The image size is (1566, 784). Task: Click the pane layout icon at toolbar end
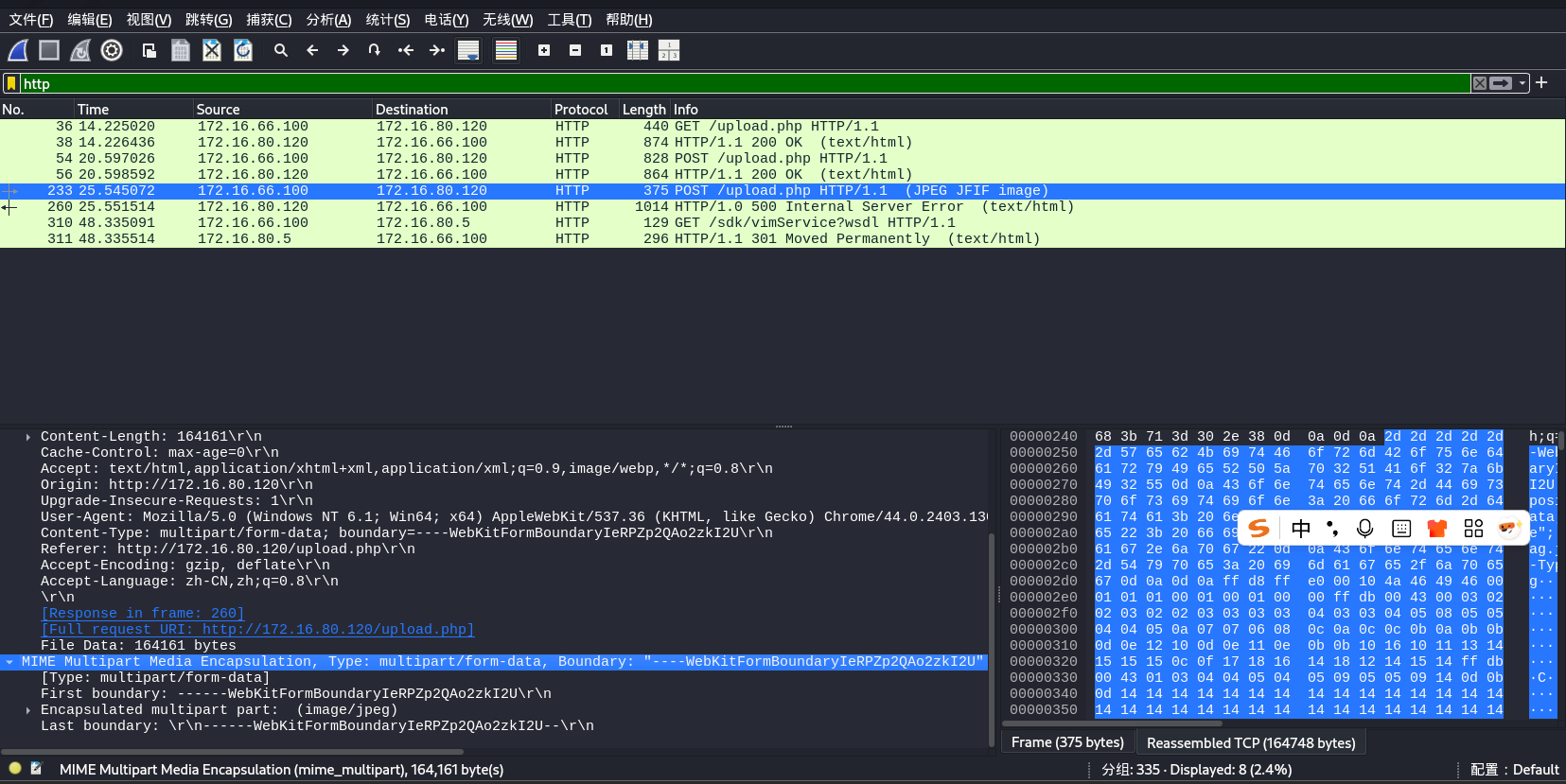[669, 50]
